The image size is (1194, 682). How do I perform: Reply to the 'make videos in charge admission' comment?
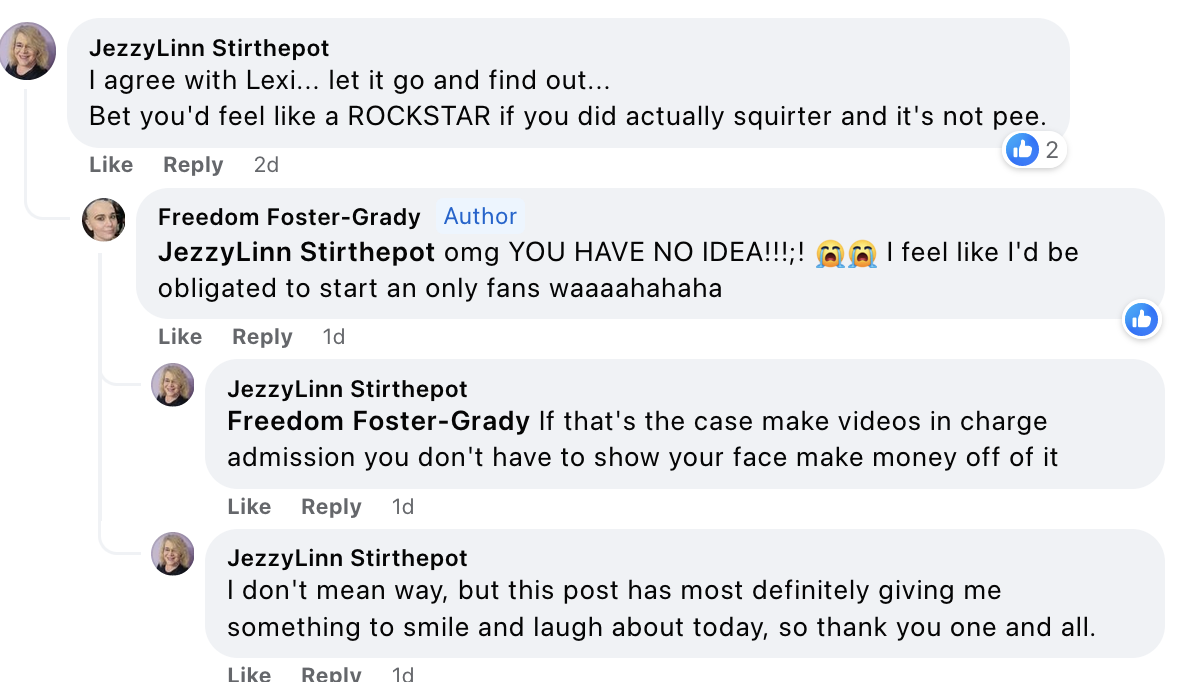331,506
